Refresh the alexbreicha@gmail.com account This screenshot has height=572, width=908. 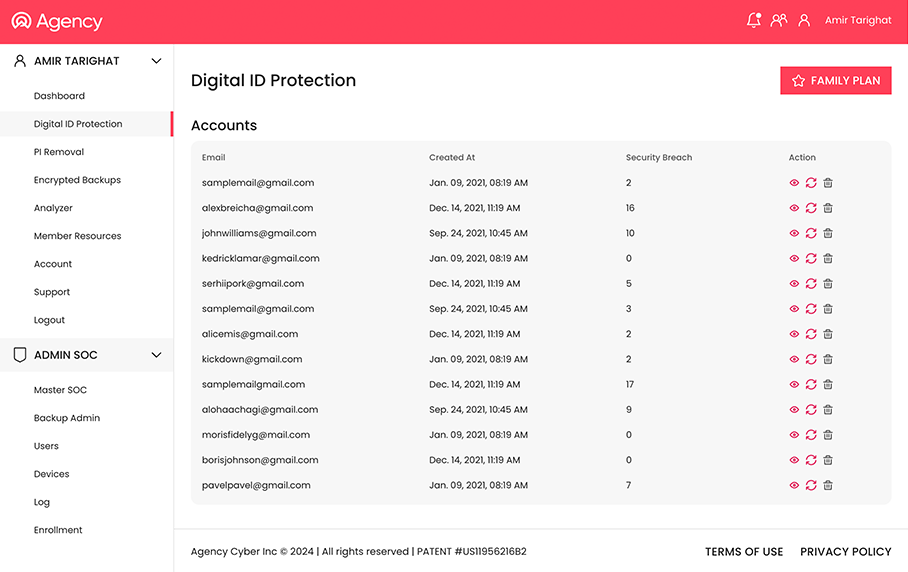(x=811, y=208)
